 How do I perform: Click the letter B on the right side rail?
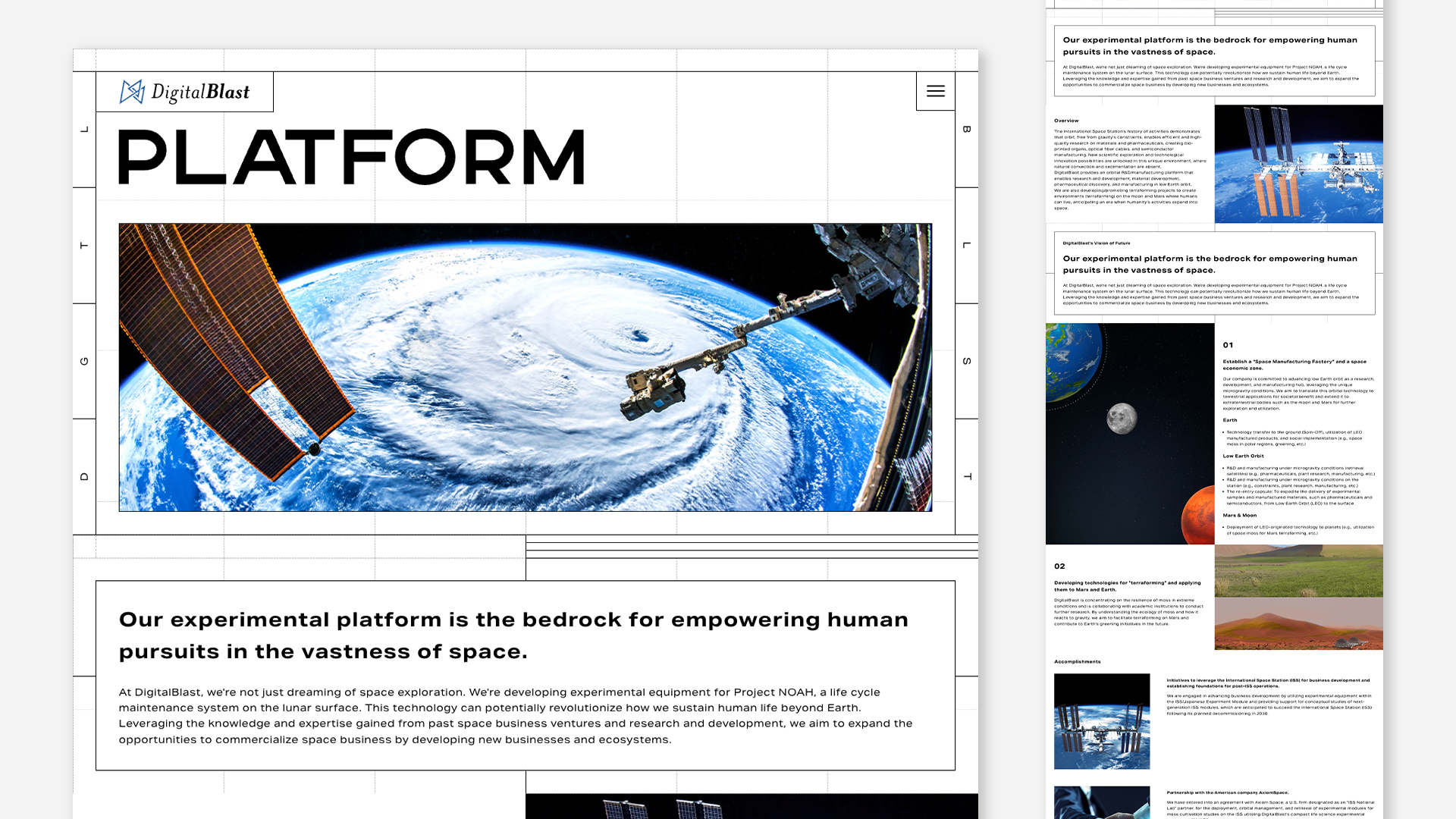(x=967, y=130)
